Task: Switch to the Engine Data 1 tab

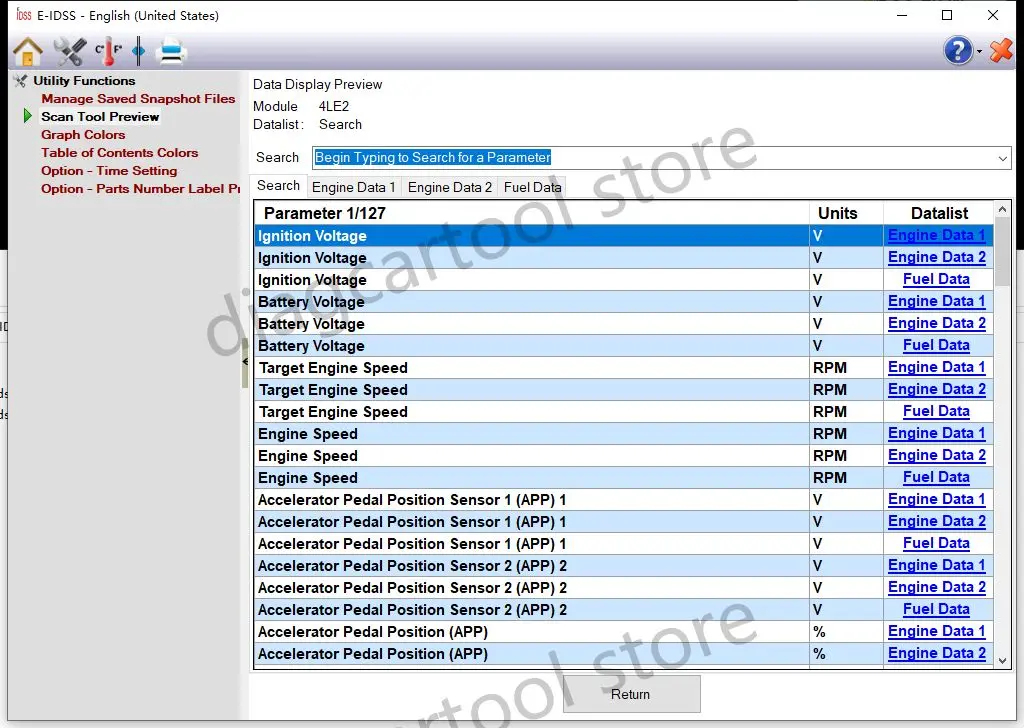Action: [x=353, y=187]
